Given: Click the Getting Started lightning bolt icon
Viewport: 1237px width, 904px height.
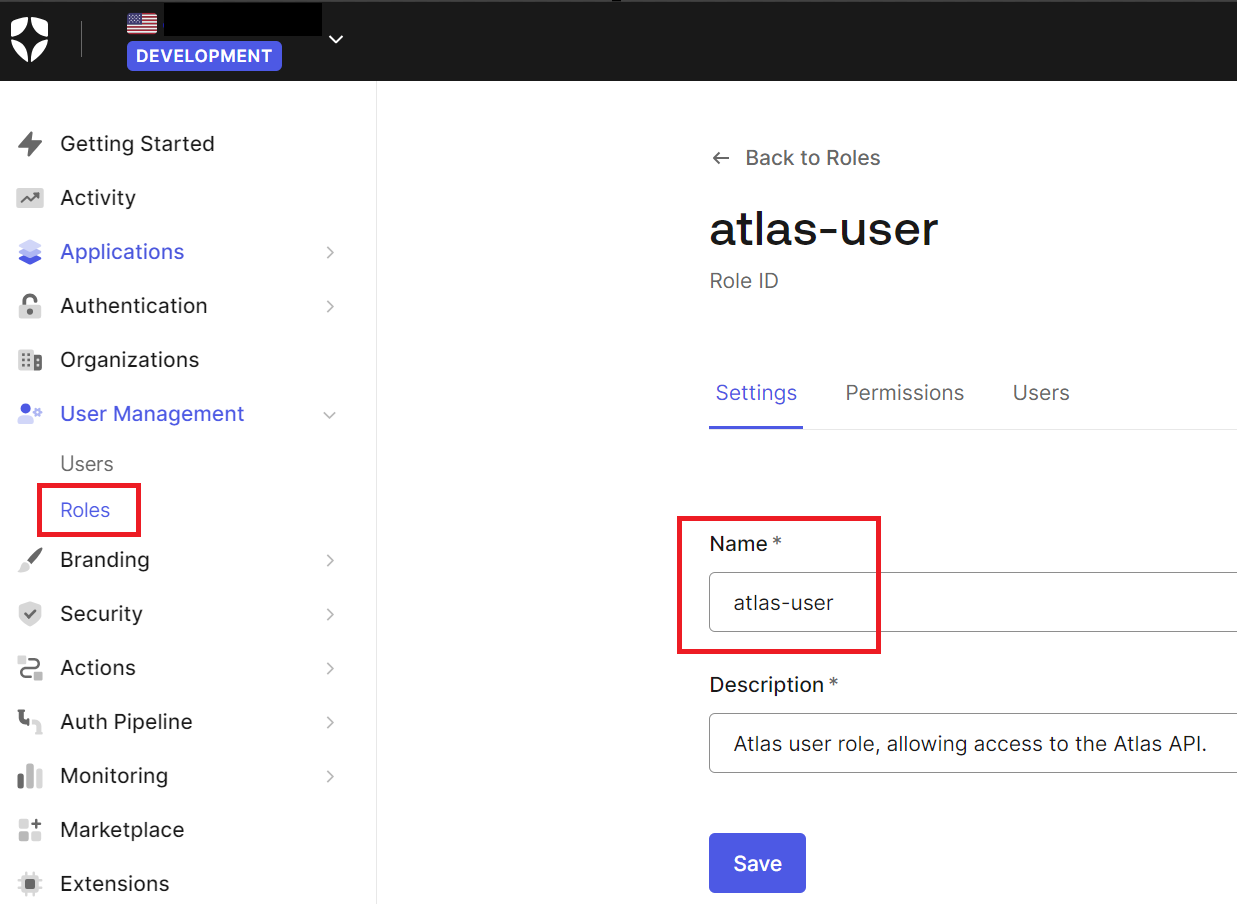Looking at the screenshot, I should point(30,144).
